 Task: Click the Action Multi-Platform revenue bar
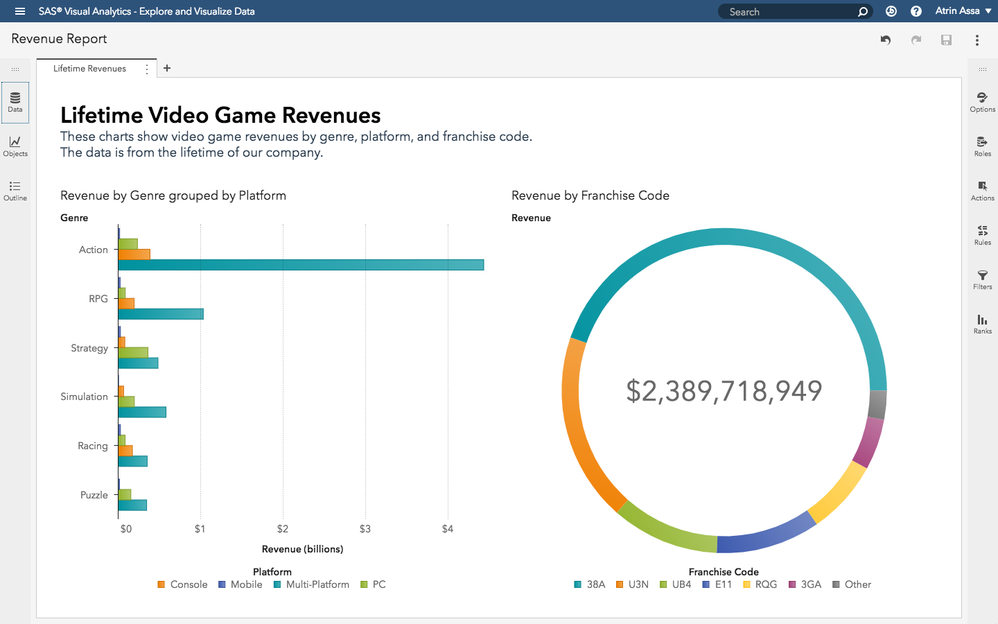300,265
